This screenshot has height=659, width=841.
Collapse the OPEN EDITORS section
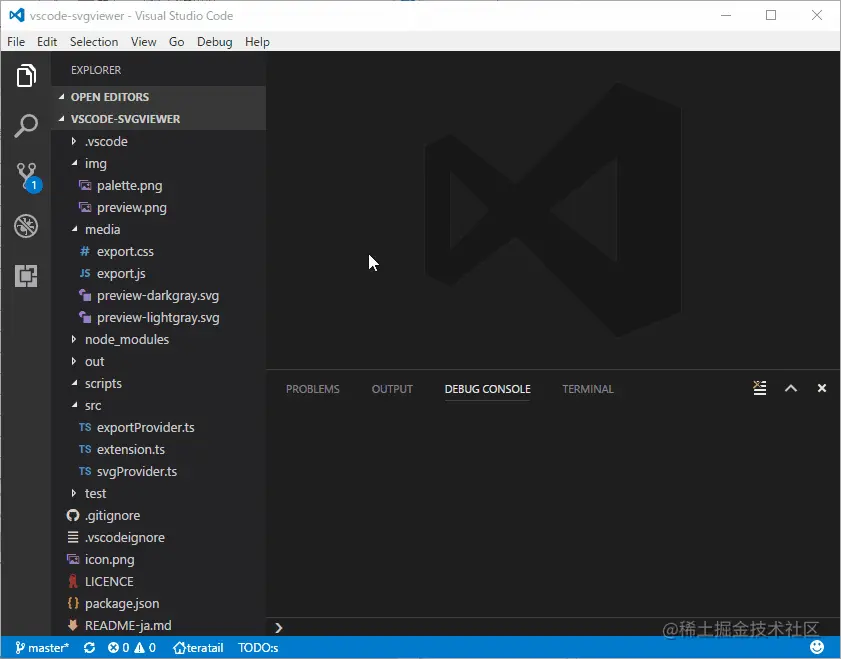click(159, 97)
